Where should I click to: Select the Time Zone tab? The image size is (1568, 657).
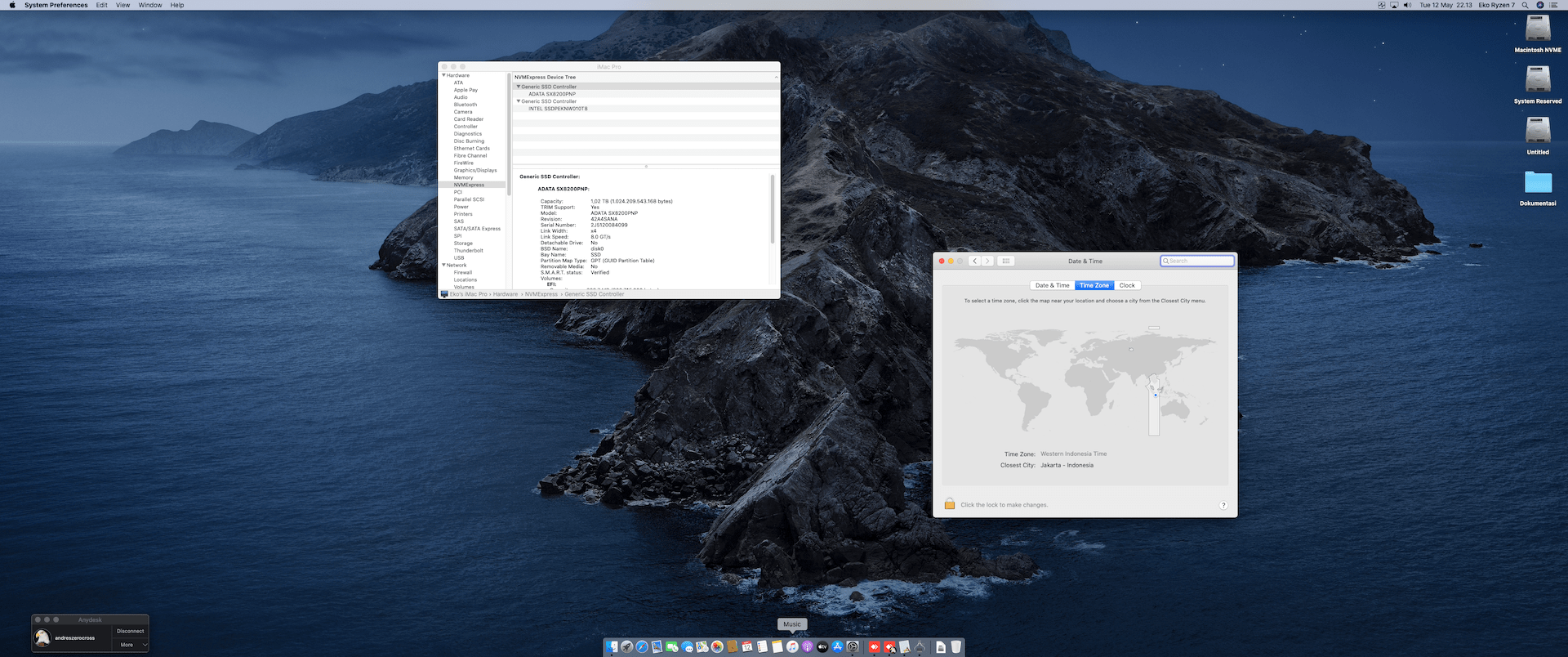1094,285
